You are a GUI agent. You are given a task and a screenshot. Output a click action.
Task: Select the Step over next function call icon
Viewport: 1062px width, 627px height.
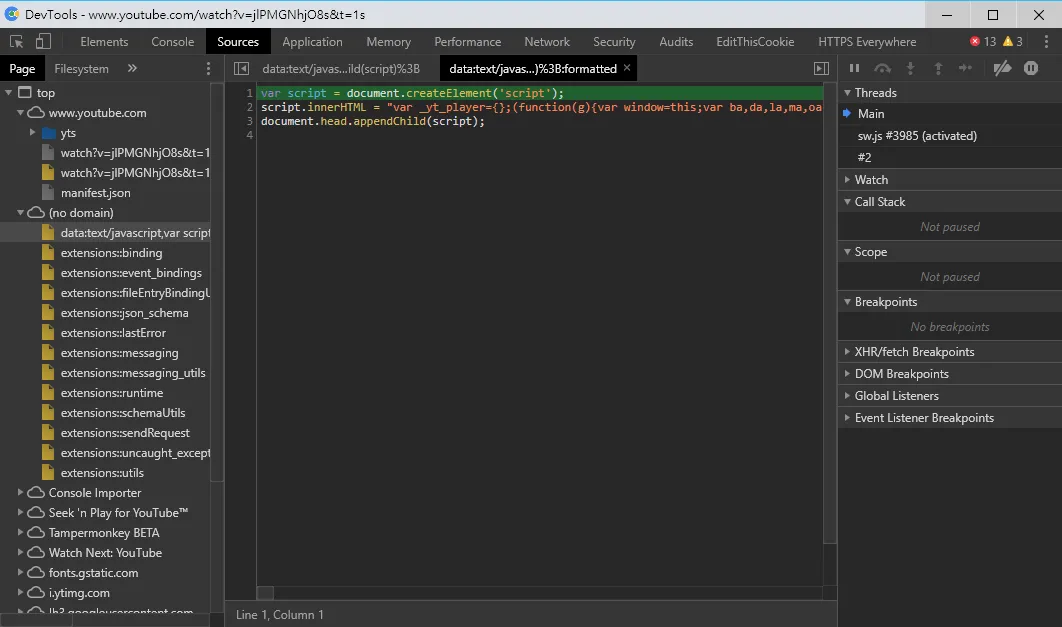pos(882,68)
